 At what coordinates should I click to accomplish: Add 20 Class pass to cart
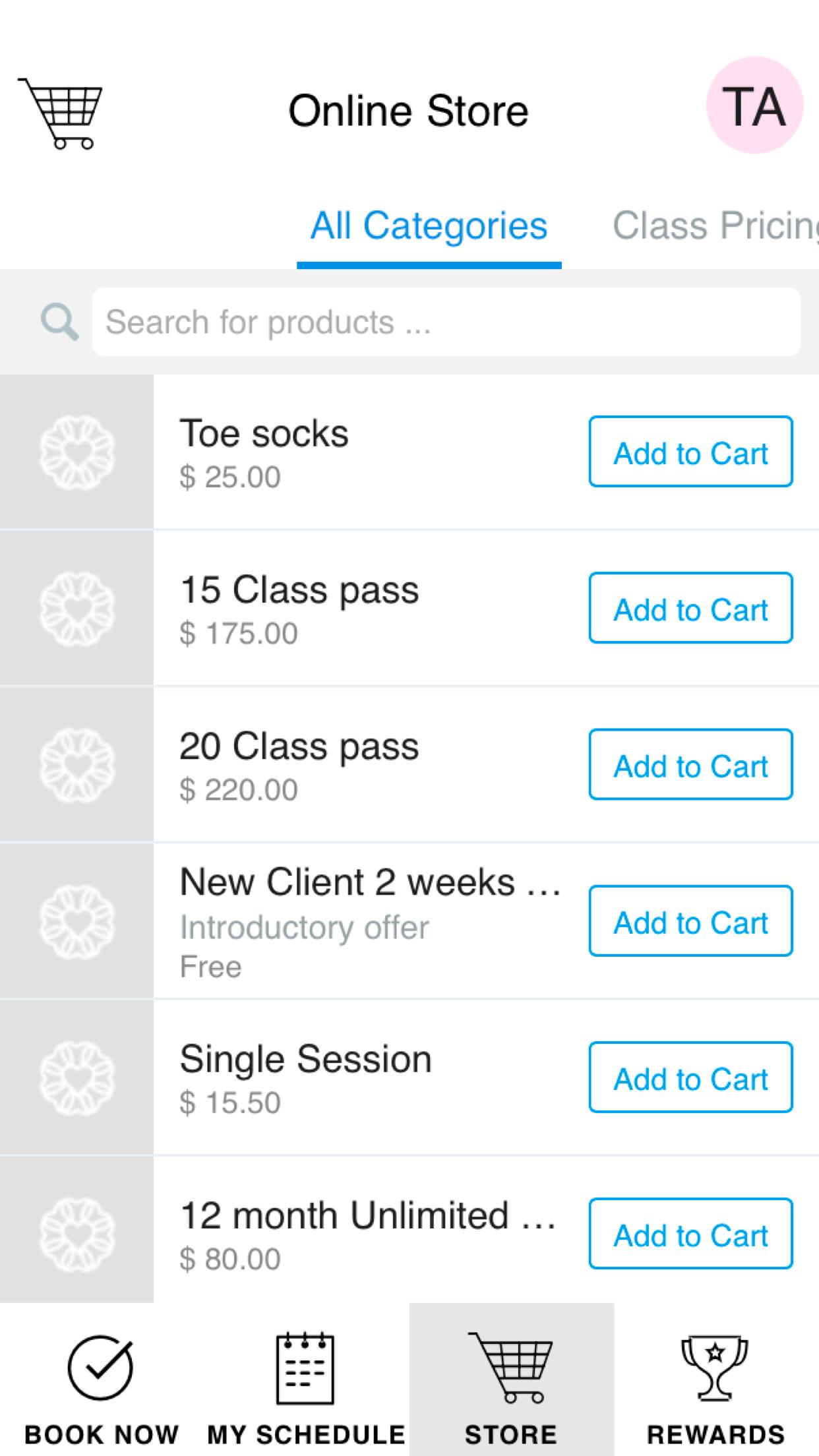[x=690, y=764]
